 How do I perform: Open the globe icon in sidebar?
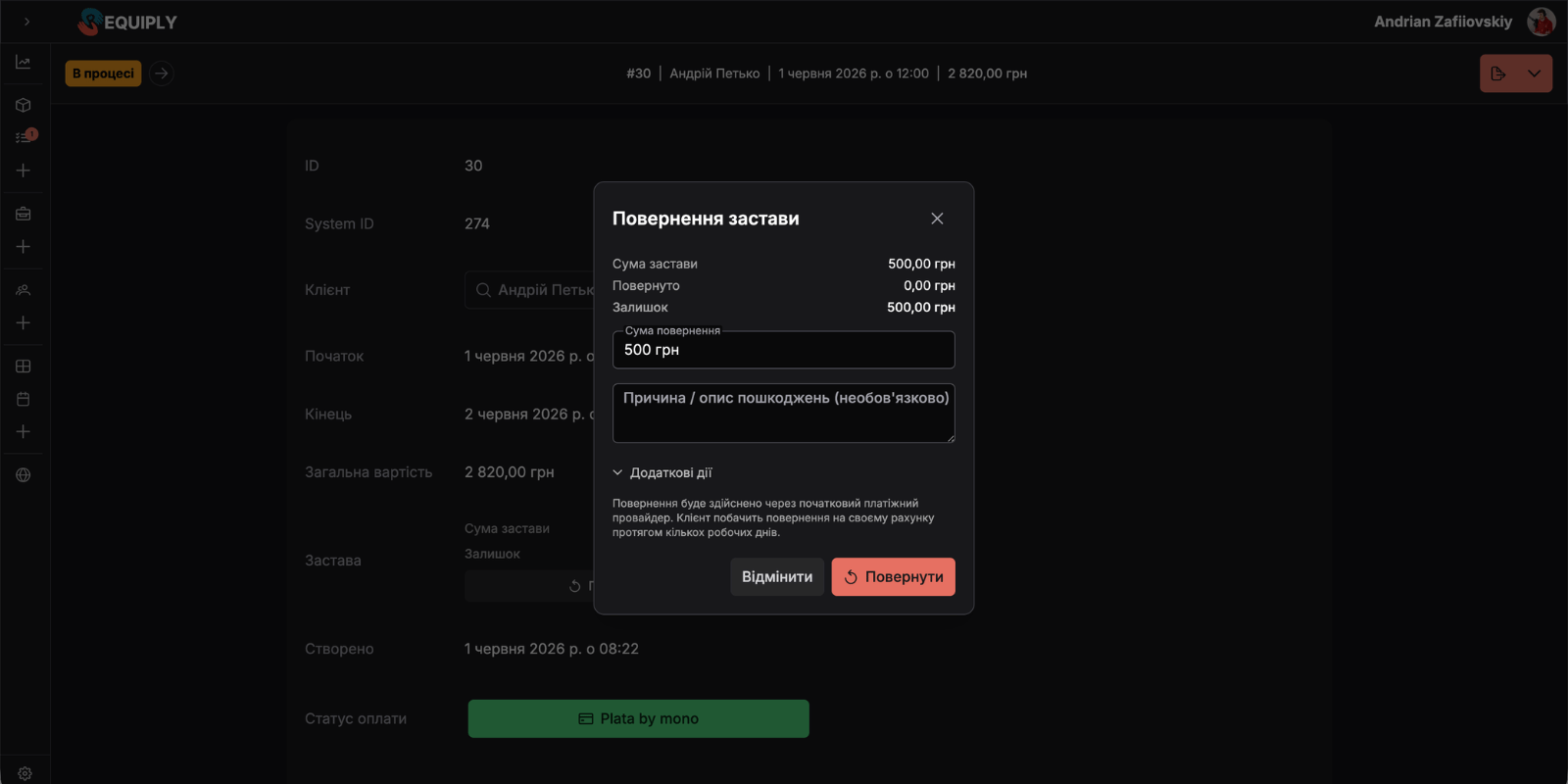(x=24, y=475)
